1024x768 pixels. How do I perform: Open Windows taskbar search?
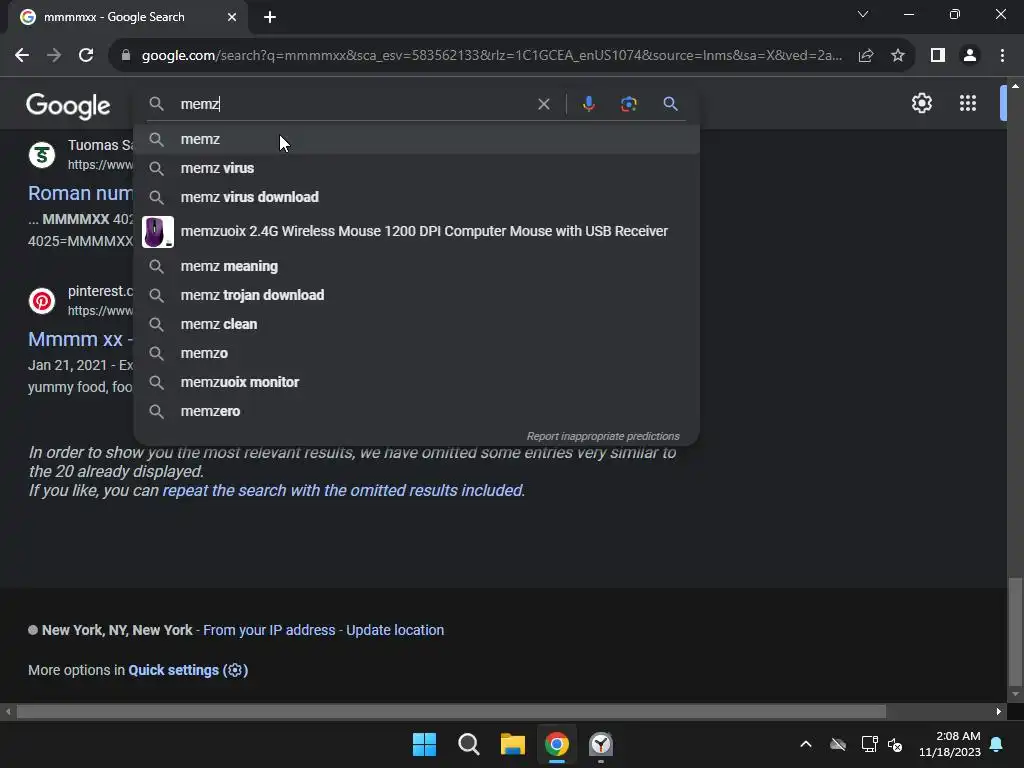click(x=468, y=744)
